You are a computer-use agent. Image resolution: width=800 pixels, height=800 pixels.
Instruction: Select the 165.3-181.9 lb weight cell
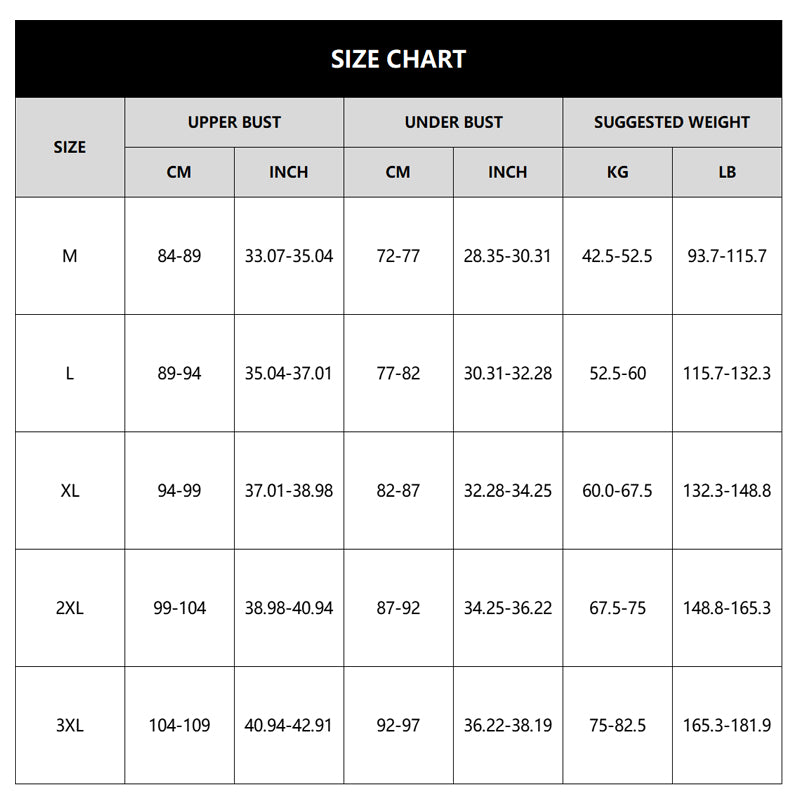pyautogui.click(x=727, y=725)
